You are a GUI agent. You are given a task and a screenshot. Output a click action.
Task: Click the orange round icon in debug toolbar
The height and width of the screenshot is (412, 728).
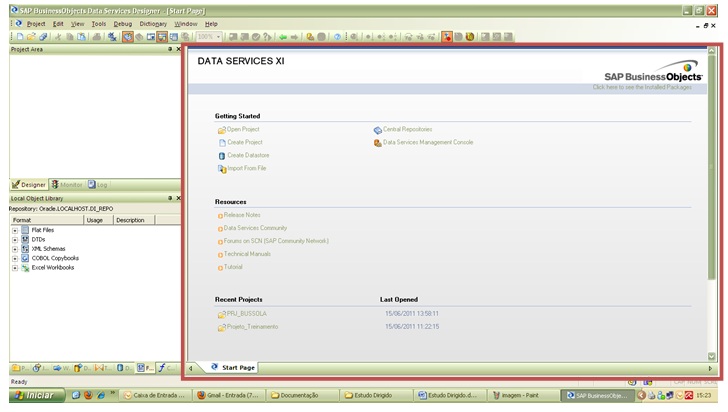coord(470,37)
